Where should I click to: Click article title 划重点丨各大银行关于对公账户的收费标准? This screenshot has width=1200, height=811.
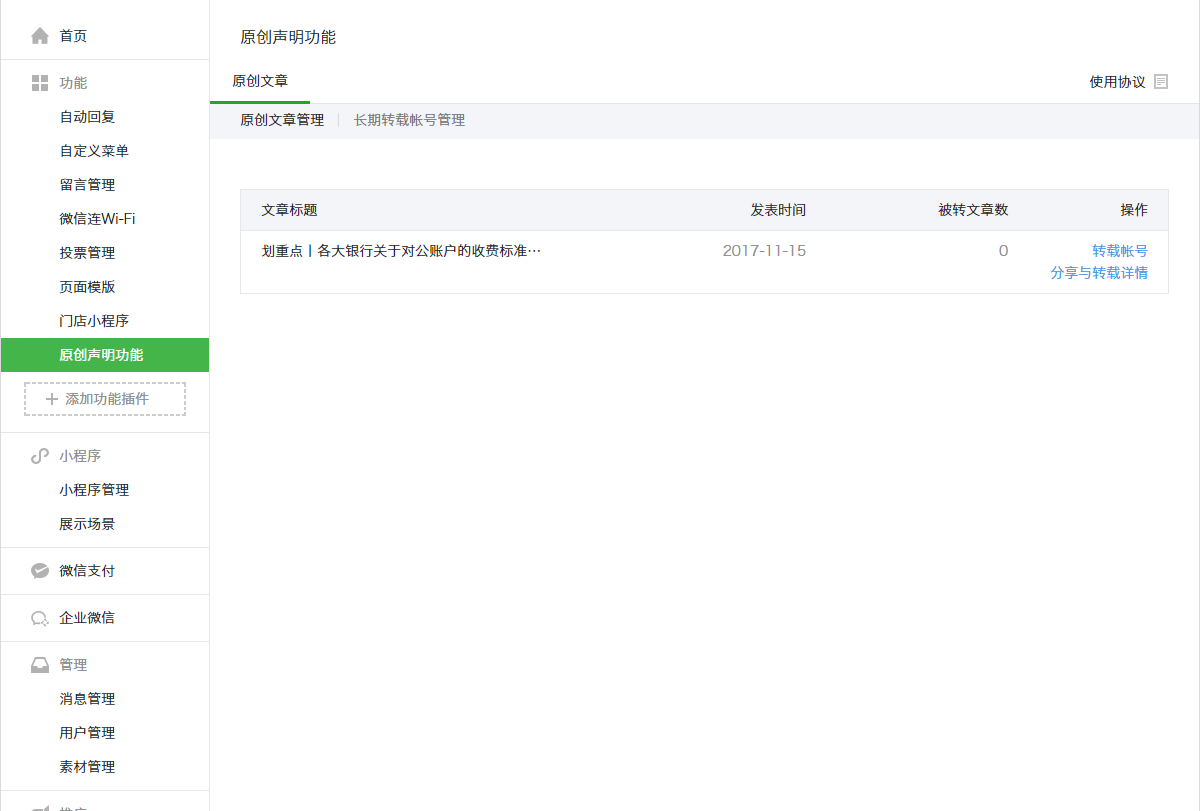401,251
